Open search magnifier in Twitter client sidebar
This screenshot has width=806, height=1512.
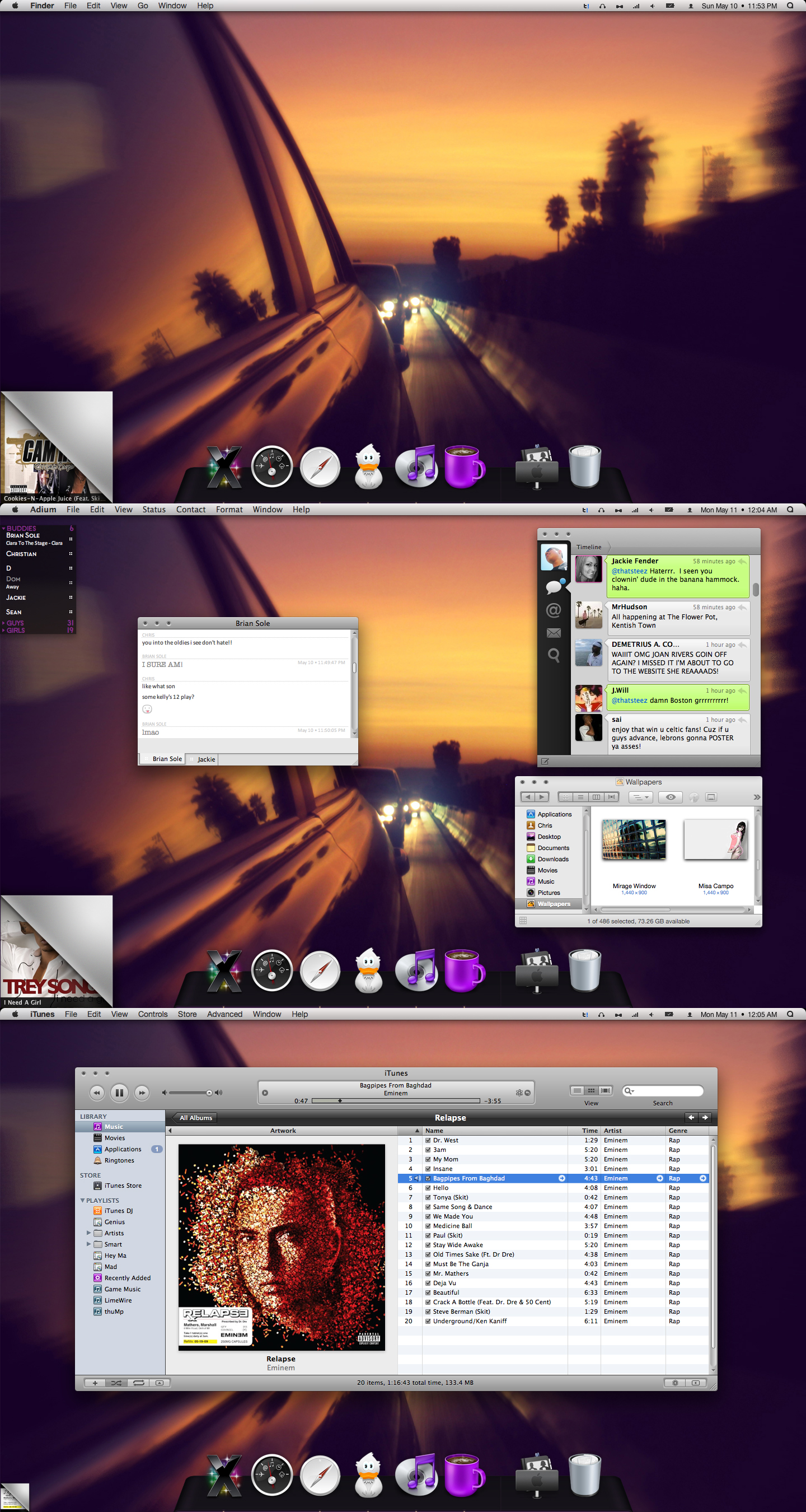coord(553,655)
